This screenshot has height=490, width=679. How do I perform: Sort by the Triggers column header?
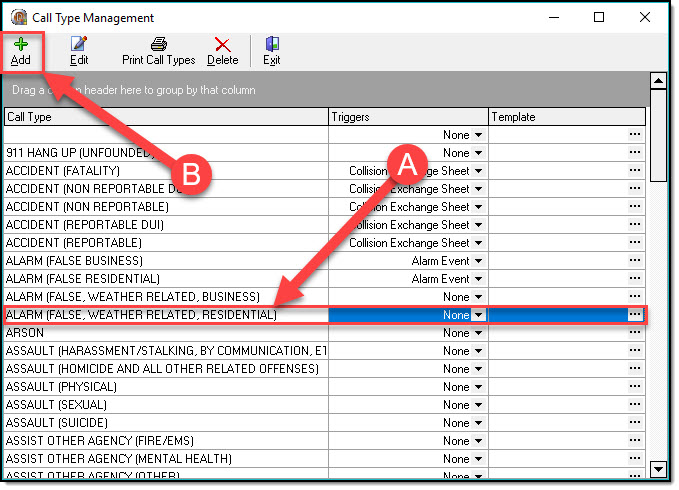[408, 117]
